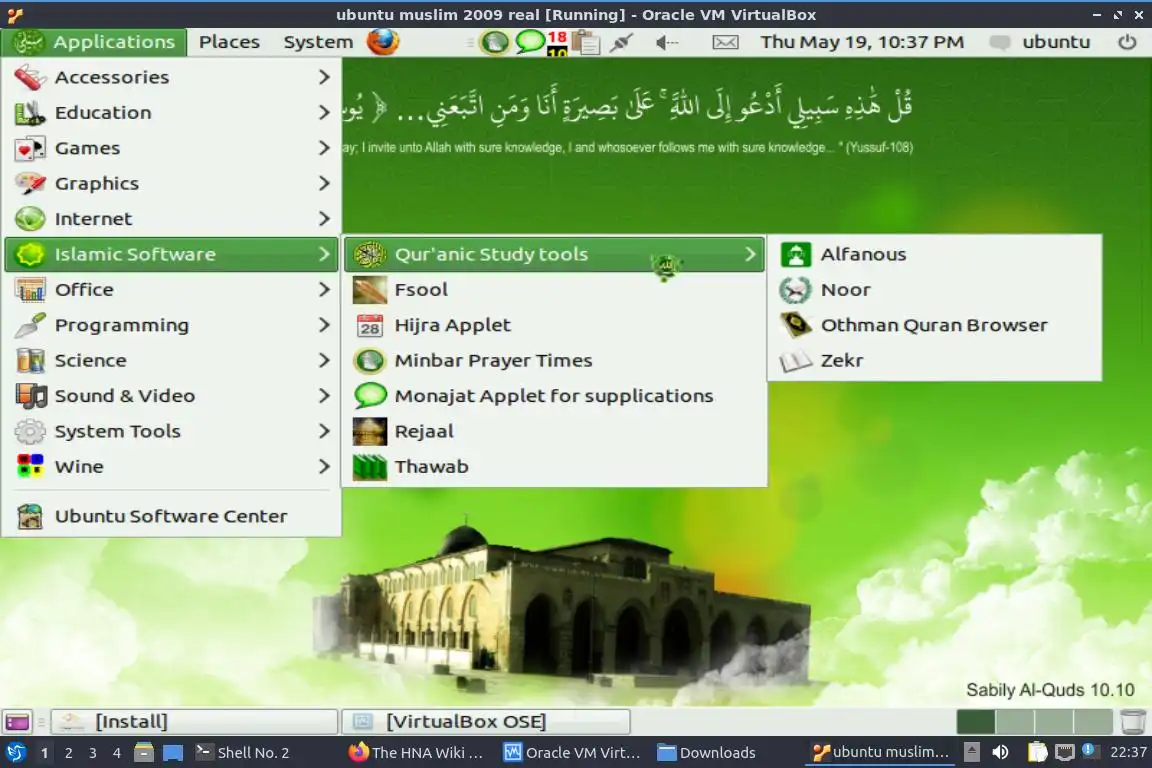
Task: Expand the Programming submenu arrow
Action: pyautogui.click(x=324, y=325)
